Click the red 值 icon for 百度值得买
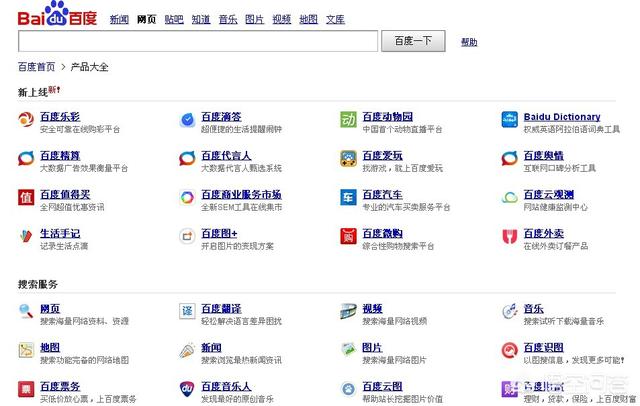 [26, 197]
